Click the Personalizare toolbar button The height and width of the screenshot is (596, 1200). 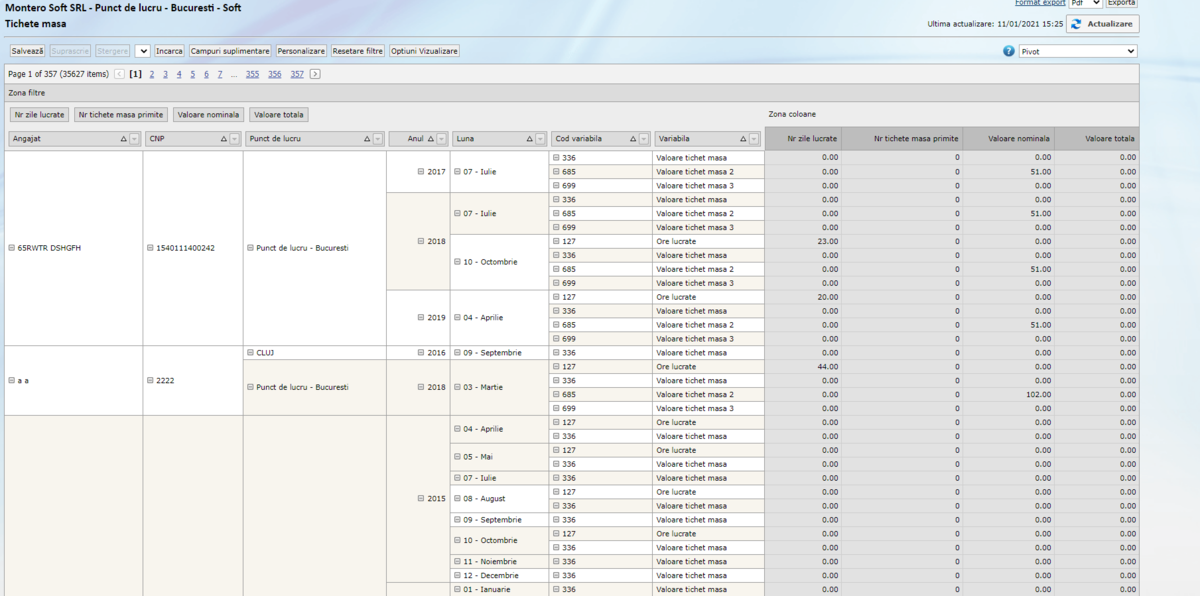[301, 51]
